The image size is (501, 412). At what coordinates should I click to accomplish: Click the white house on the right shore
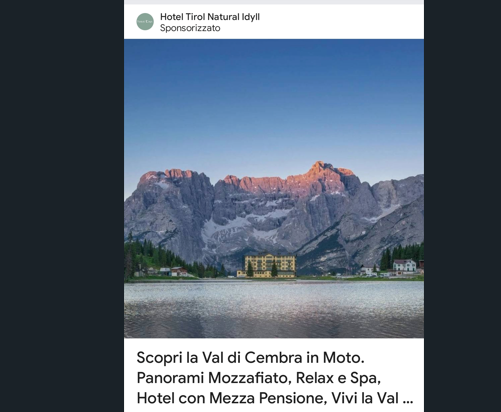(x=404, y=265)
